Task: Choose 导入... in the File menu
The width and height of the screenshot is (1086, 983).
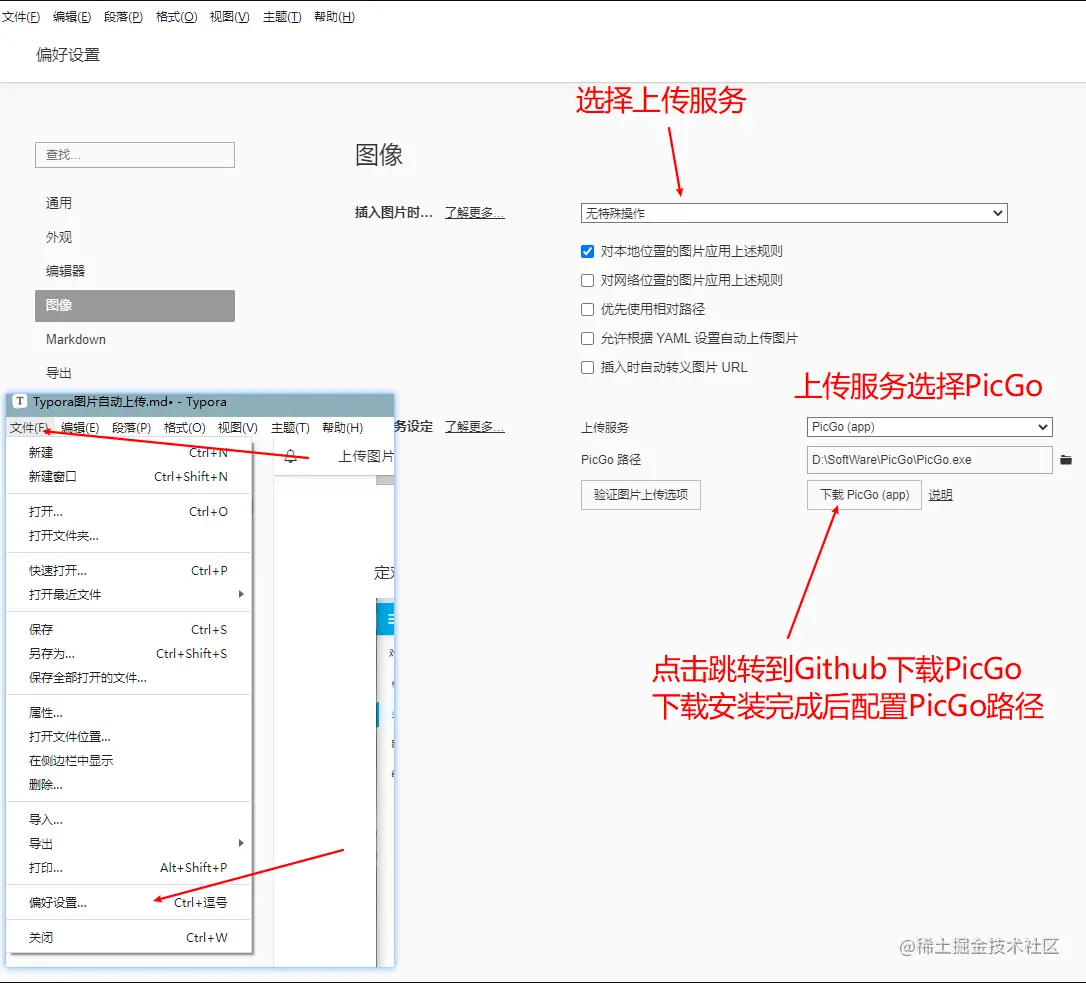Action: click(x=128, y=820)
